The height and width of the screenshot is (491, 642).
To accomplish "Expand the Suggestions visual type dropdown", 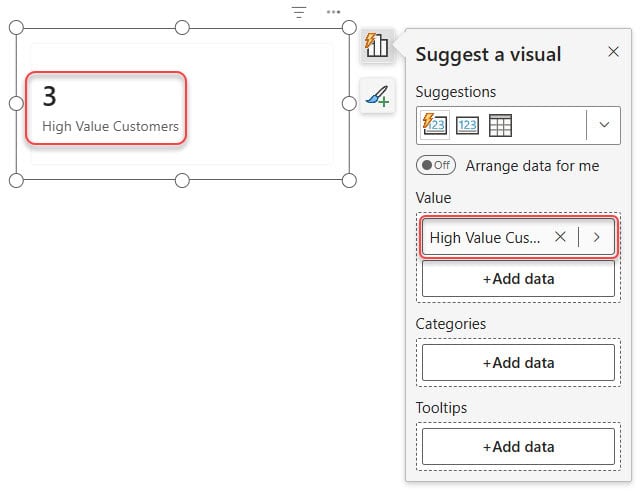I will point(603,125).
